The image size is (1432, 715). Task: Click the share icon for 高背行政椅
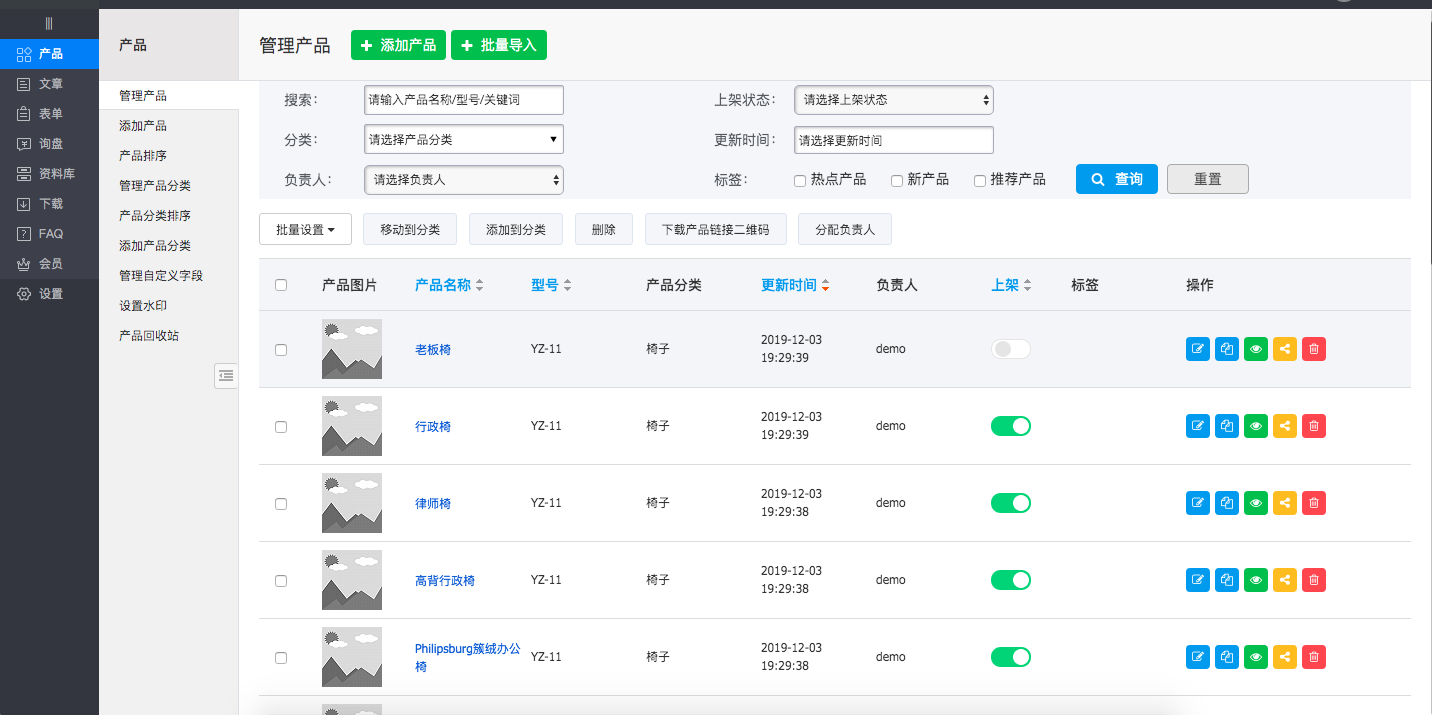click(1285, 580)
